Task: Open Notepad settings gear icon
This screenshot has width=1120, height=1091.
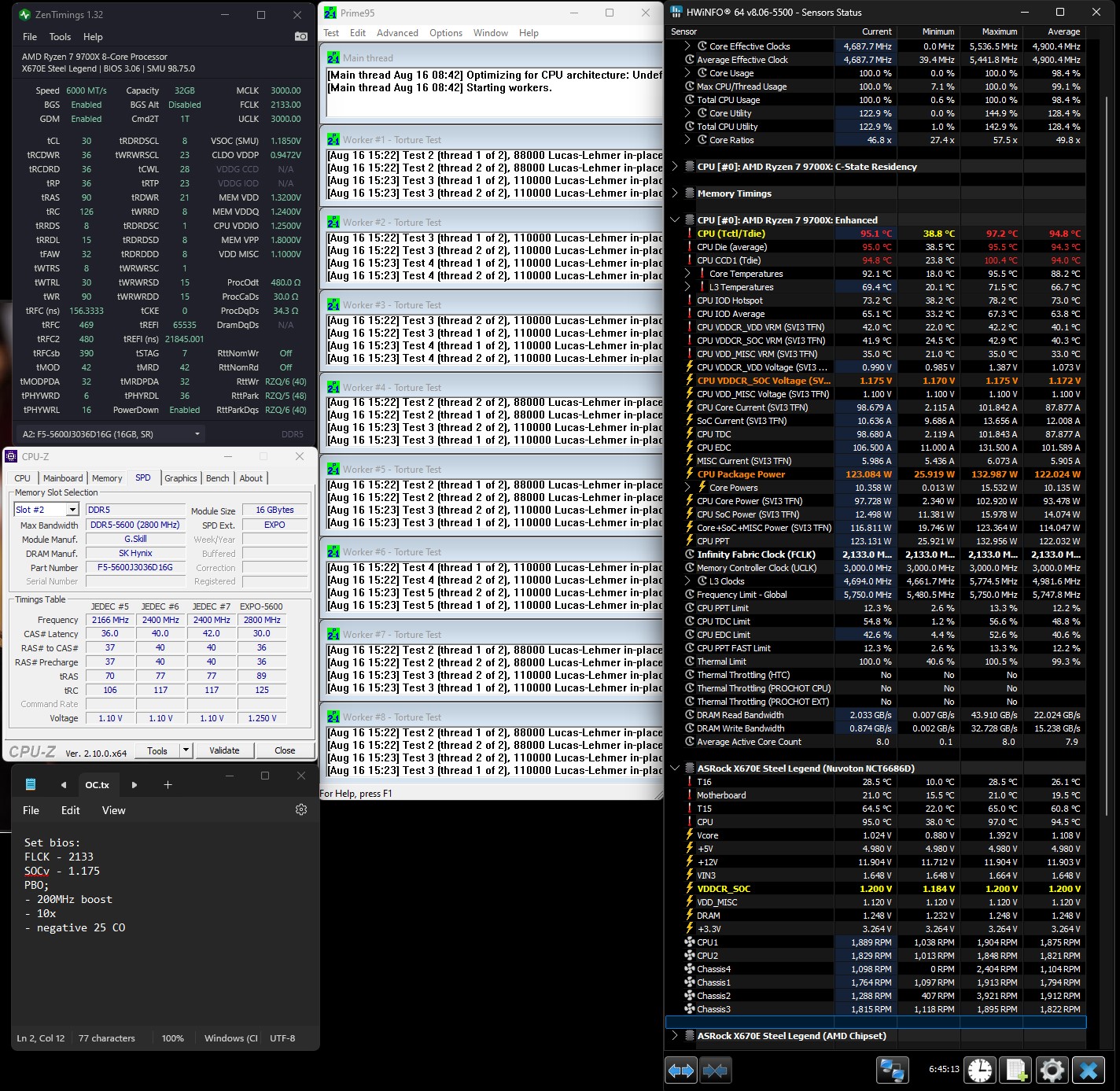Action: (301, 809)
